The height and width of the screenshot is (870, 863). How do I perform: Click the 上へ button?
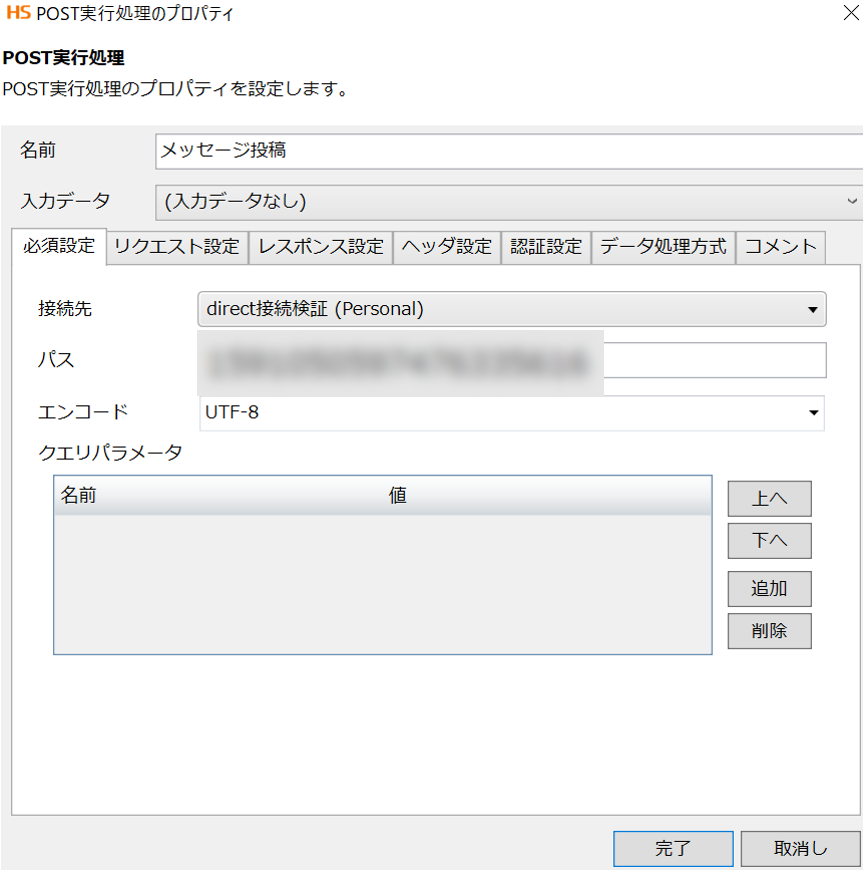(x=769, y=499)
